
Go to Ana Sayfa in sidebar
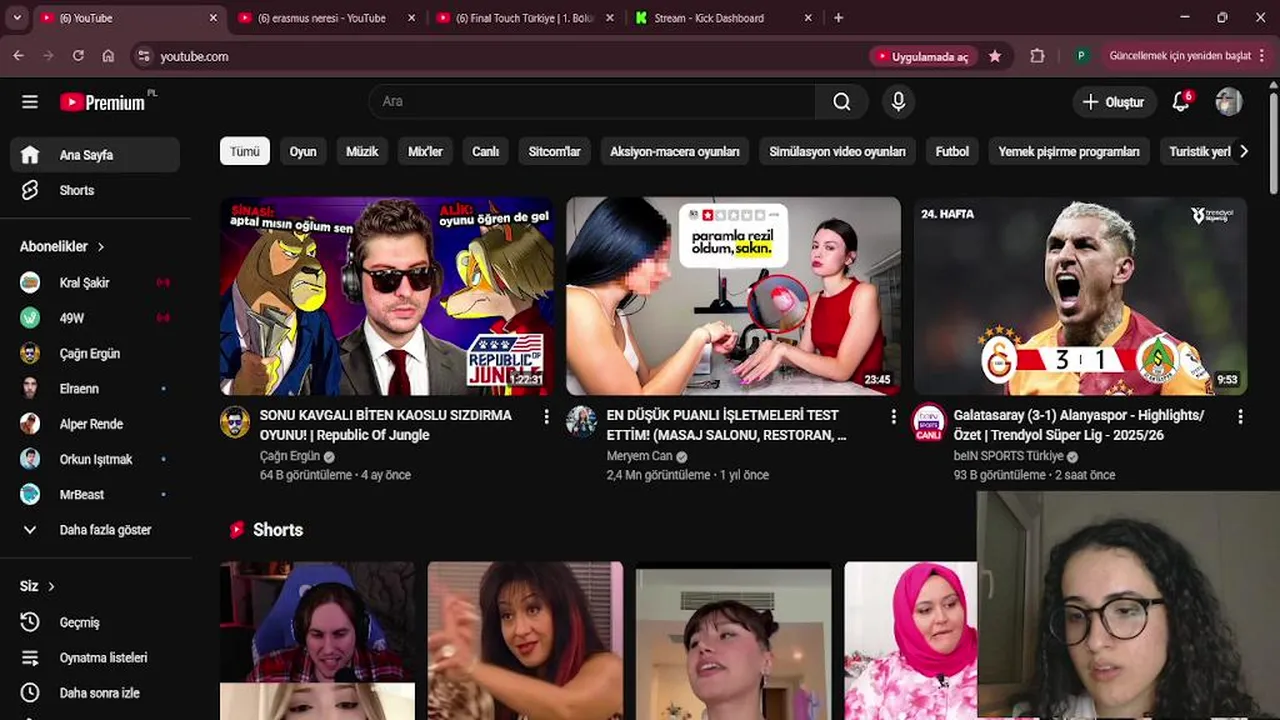pos(95,155)
